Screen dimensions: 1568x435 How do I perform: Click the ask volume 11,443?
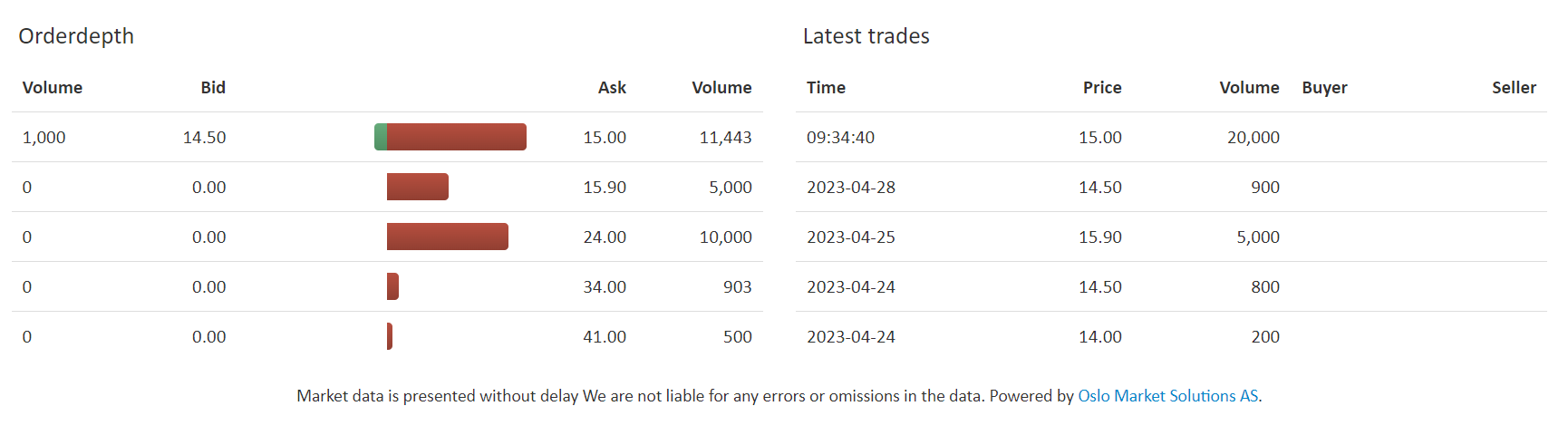click(725, 138)
